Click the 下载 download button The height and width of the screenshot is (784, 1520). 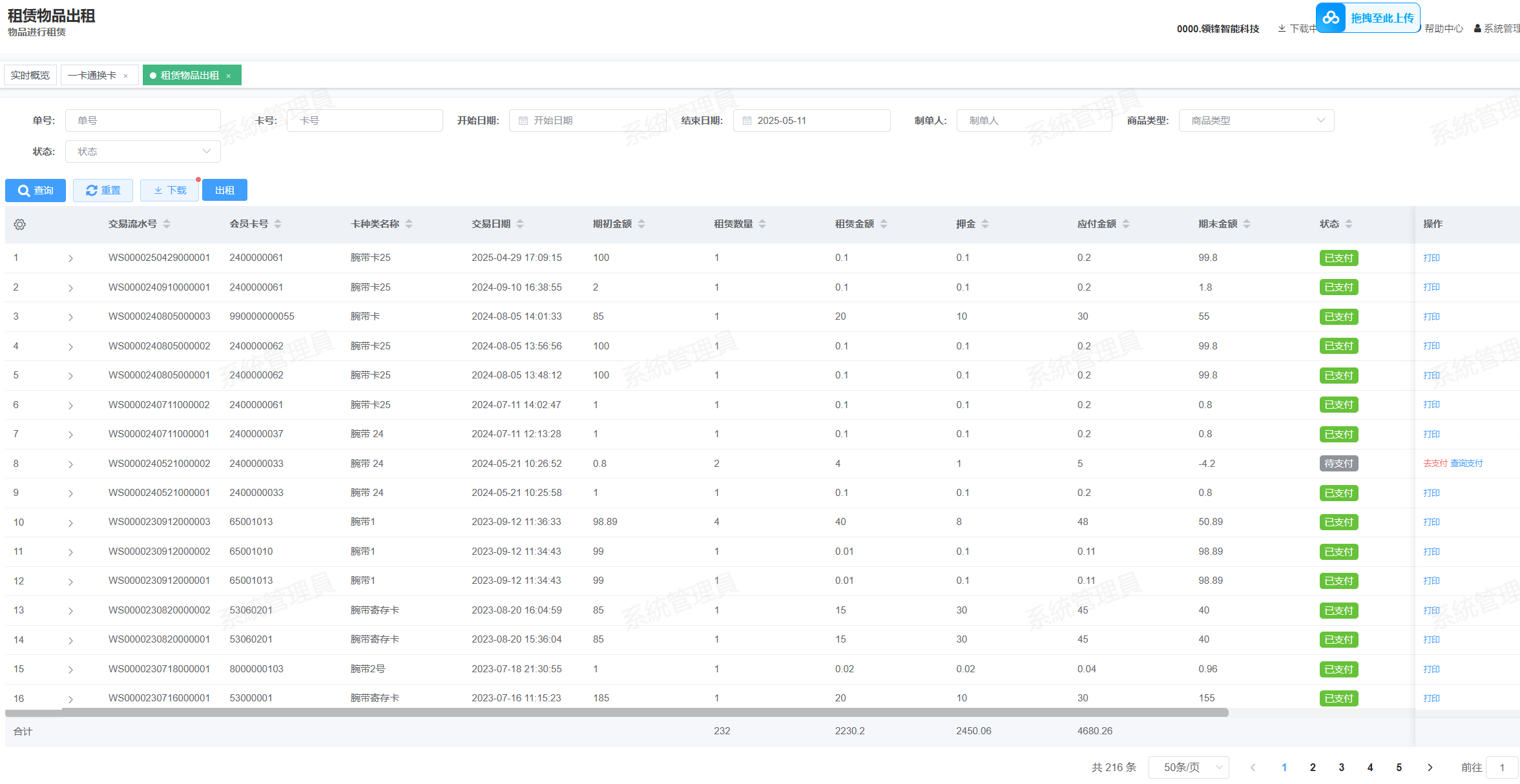click(x=169, y=191)
